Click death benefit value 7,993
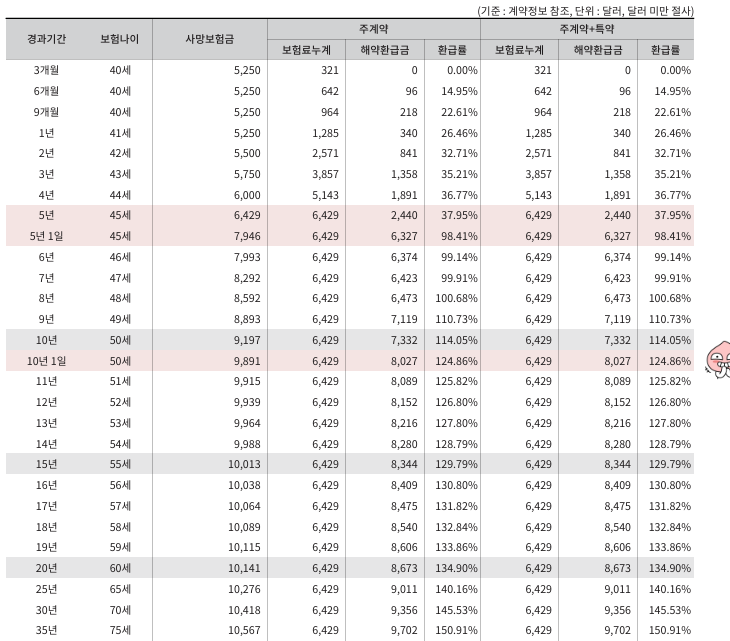Viewport: 730px width, 641px height. tap(247, 257)
